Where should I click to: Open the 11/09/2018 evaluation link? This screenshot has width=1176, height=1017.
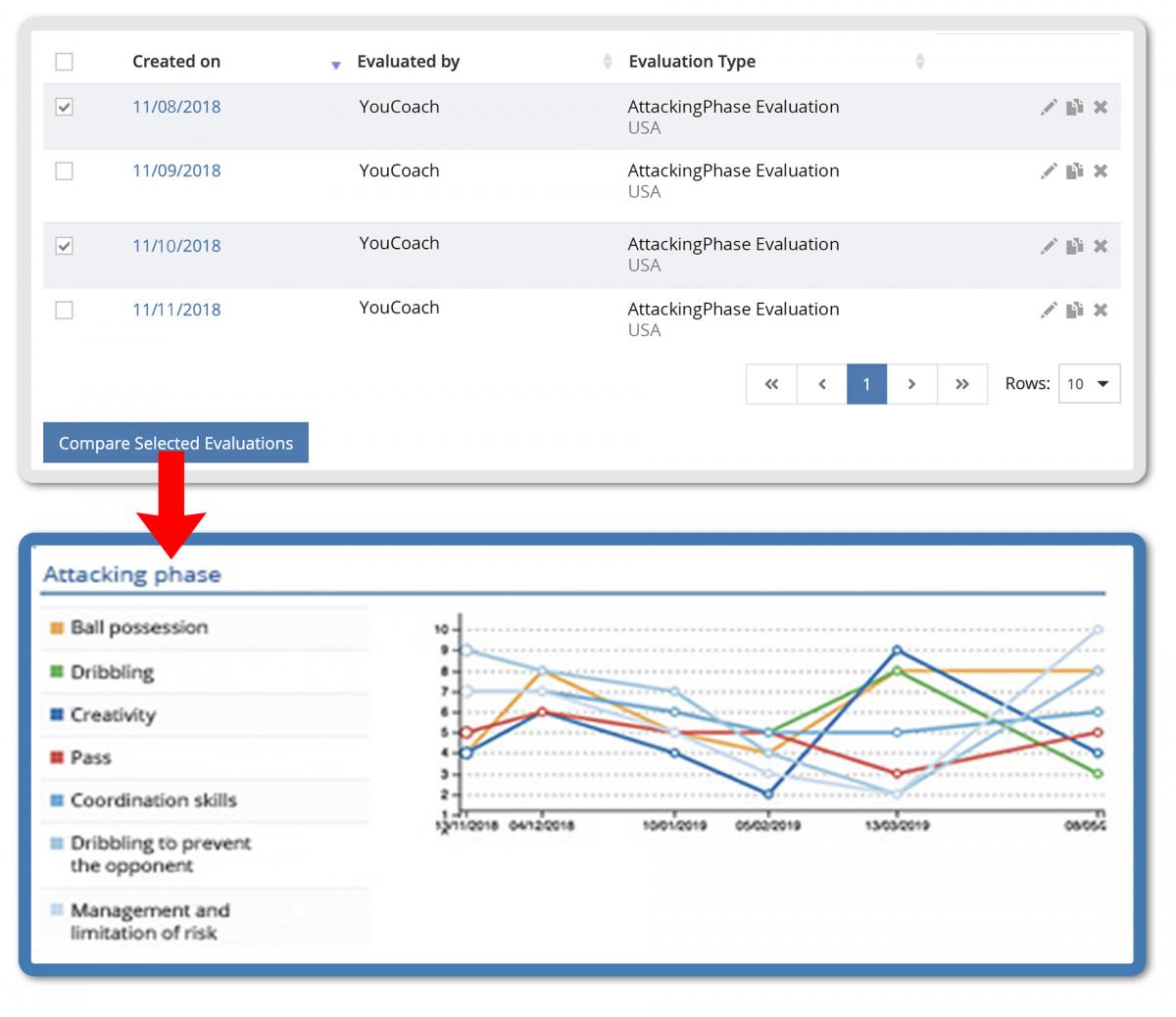point(176,170)
